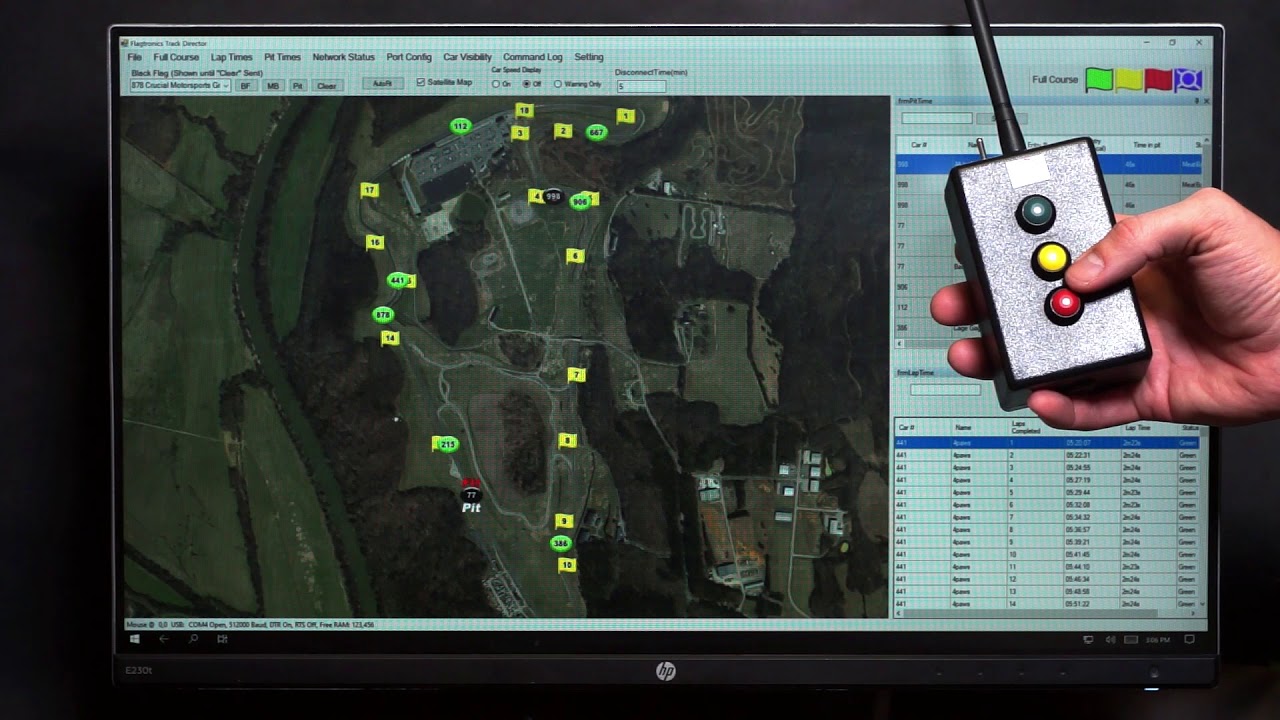Choose the Warning Only speed display option
Image resolution: width=1280 pixels, height=720 pixels.
[578, 84]
